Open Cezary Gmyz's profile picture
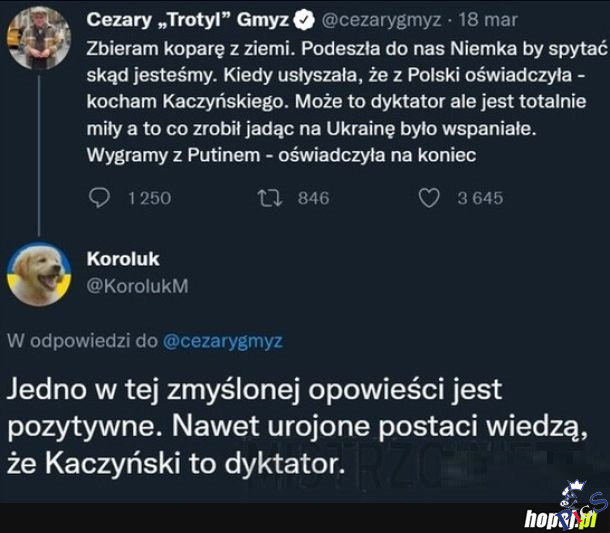Viewport: 610px width, 533px height. click(38, 35)
